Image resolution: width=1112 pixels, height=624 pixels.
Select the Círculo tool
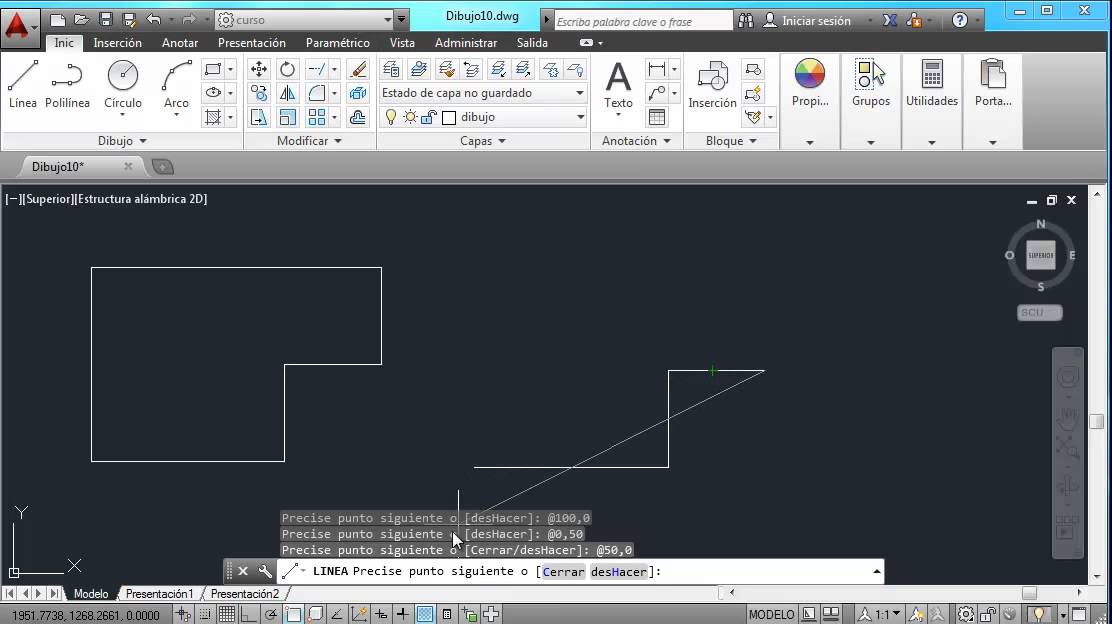point(123,84)
